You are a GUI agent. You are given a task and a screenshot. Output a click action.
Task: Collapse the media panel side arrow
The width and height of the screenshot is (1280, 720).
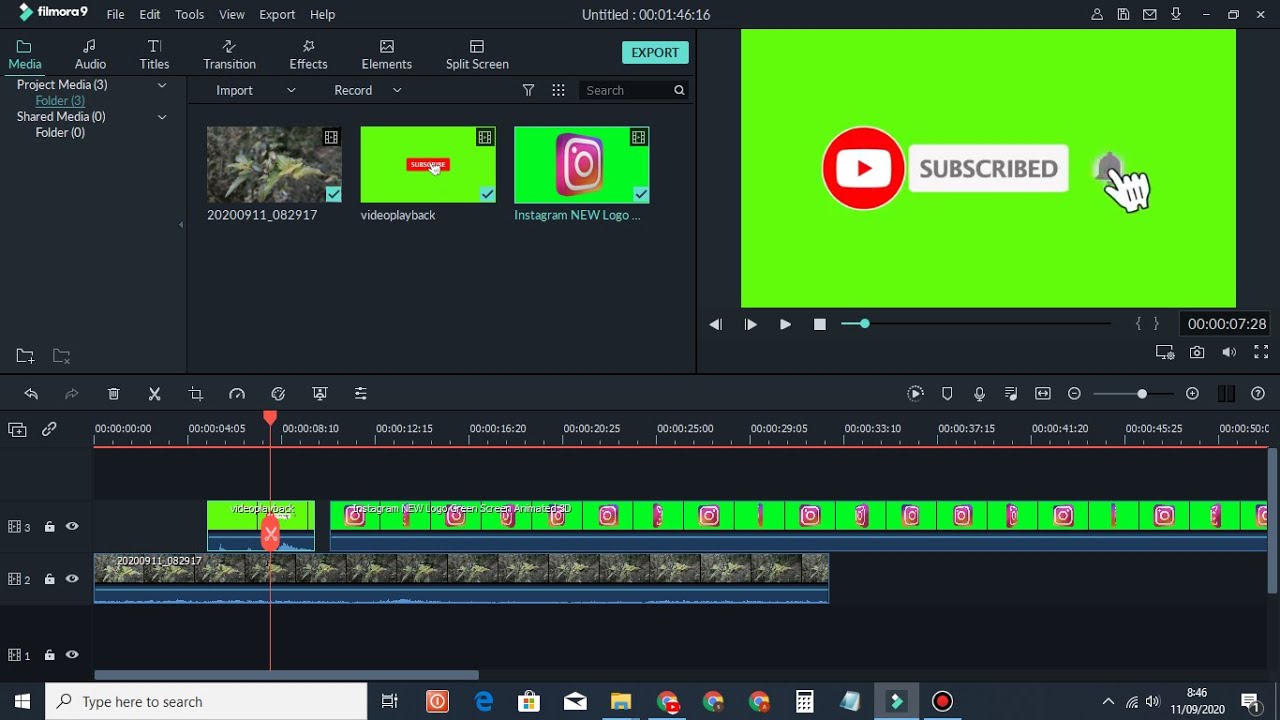[181, 225]
